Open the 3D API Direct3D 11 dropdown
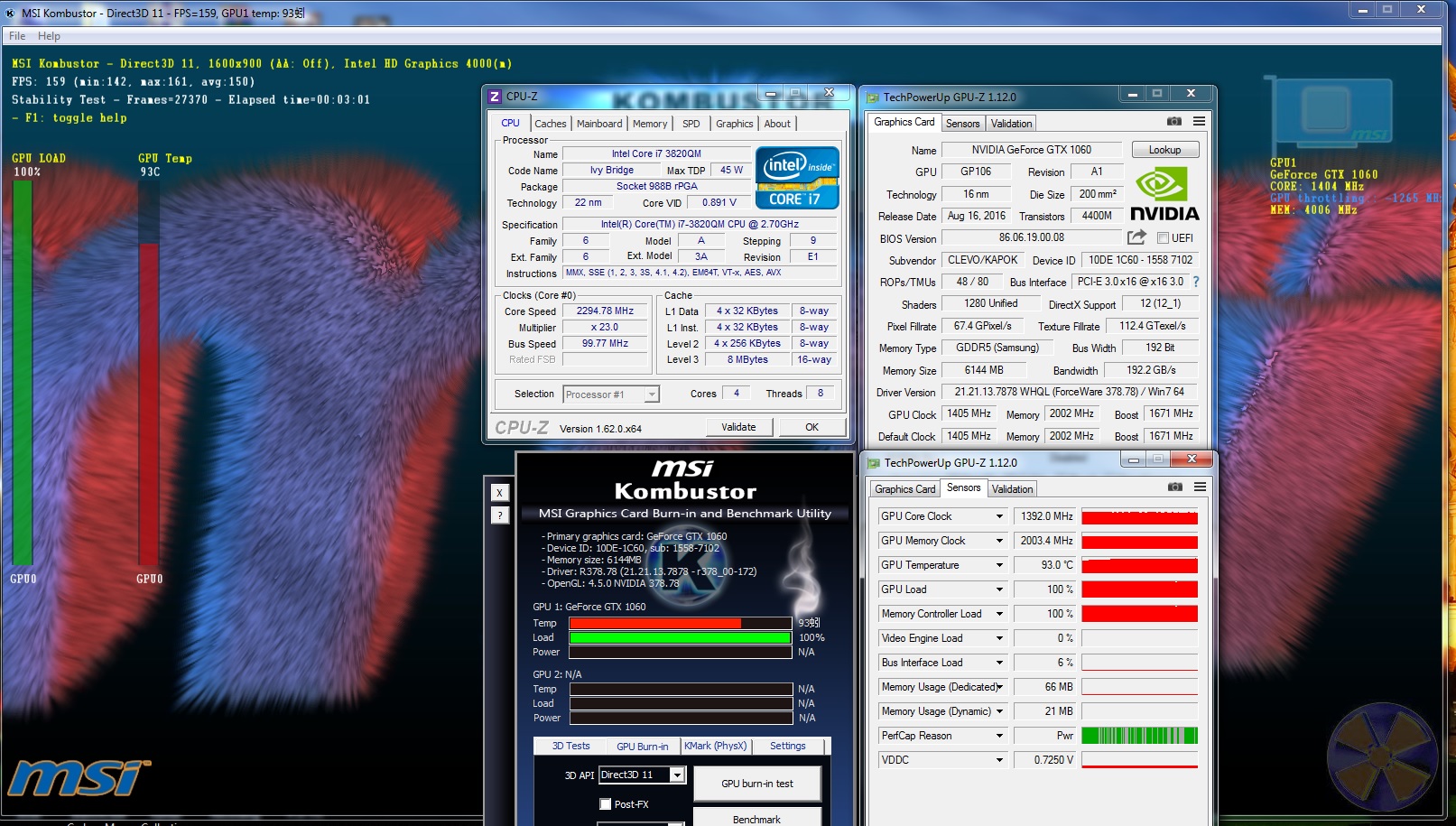The image size is (1456, 826). [677, 775]
